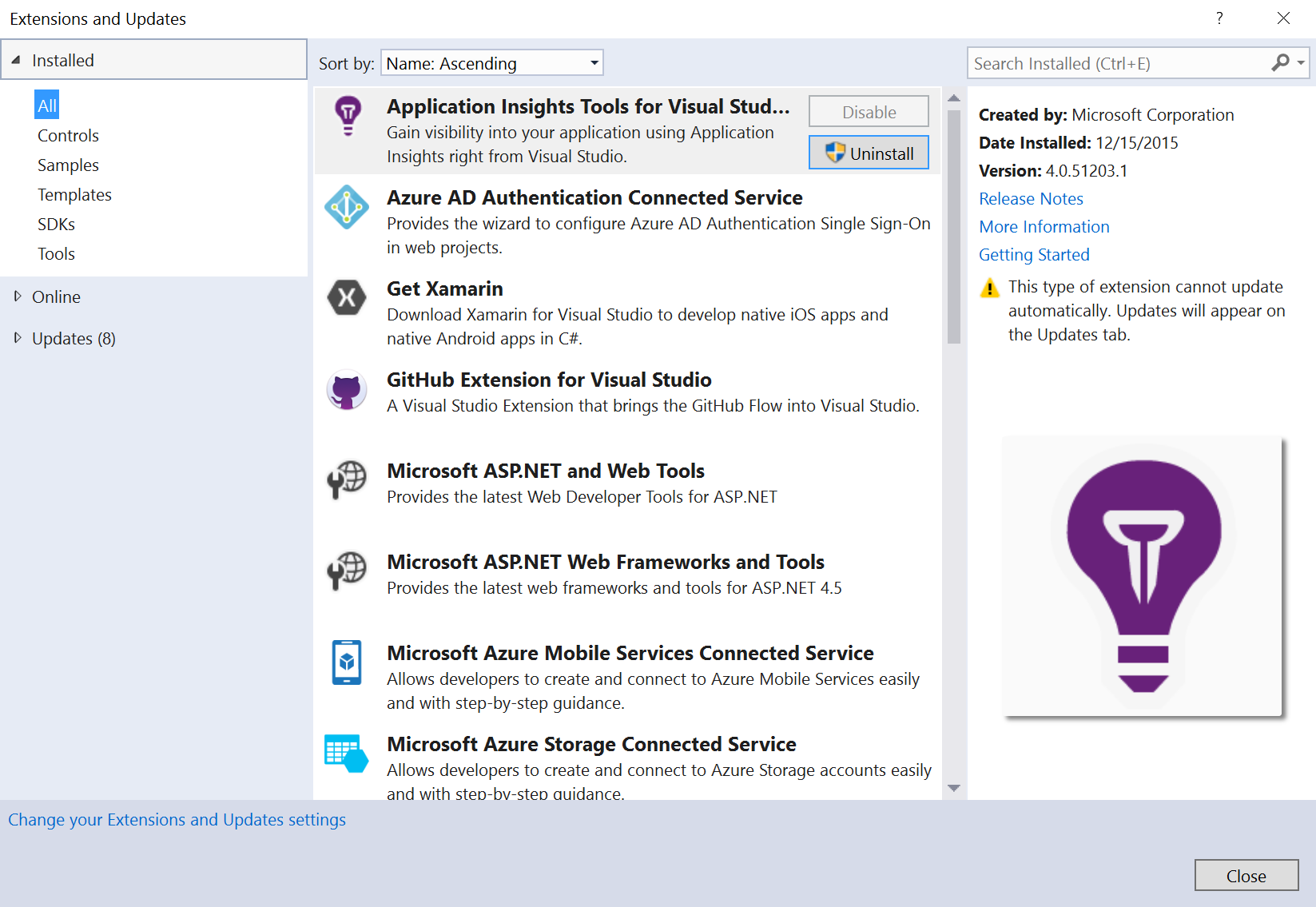
Task: Select the SDKs filter
Action: [57, 224]
